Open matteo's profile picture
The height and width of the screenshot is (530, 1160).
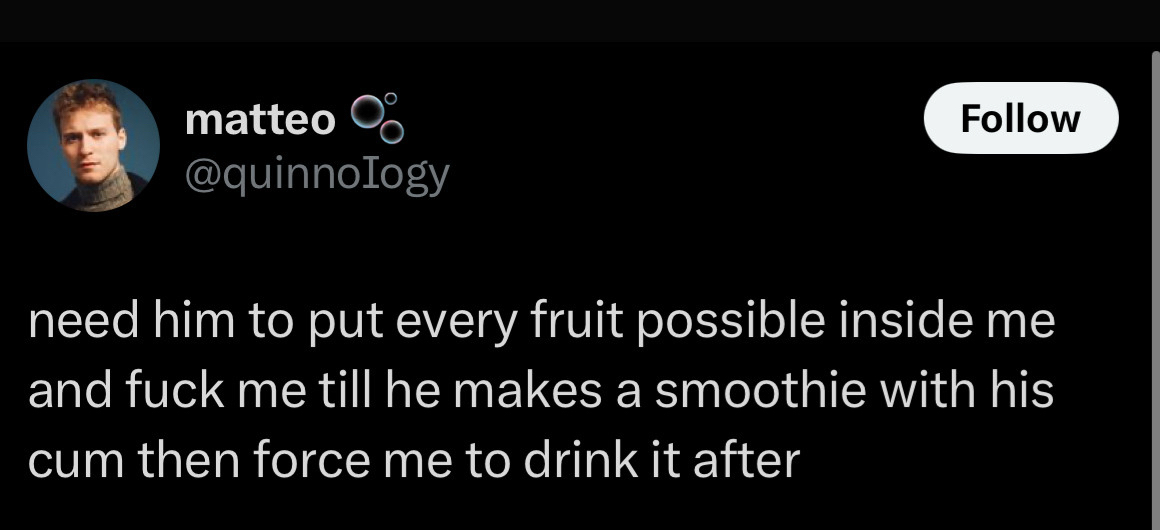tap(93, 146)
